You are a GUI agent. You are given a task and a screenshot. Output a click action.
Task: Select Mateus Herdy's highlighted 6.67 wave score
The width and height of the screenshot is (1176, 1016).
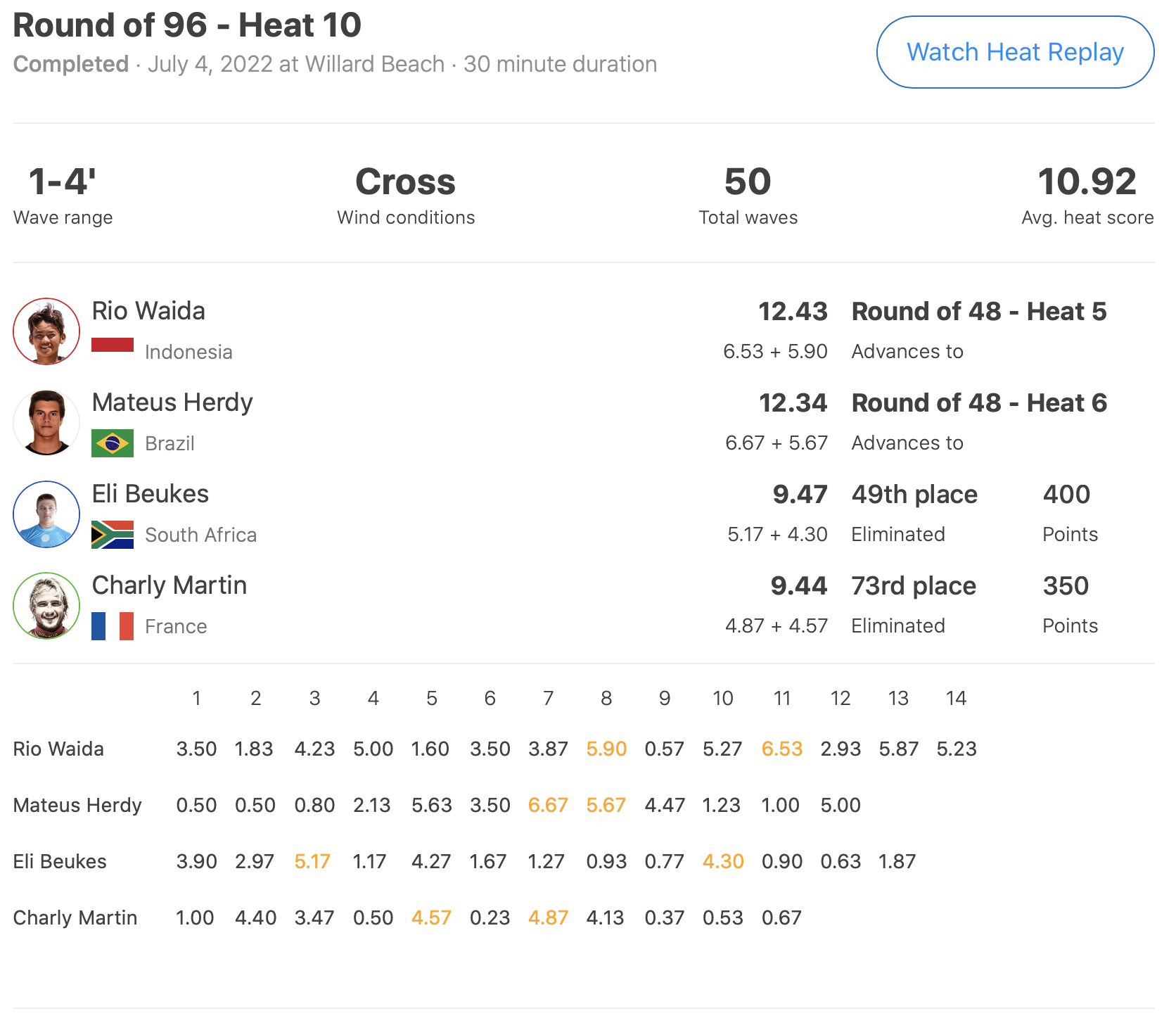[x=548, y=805]
